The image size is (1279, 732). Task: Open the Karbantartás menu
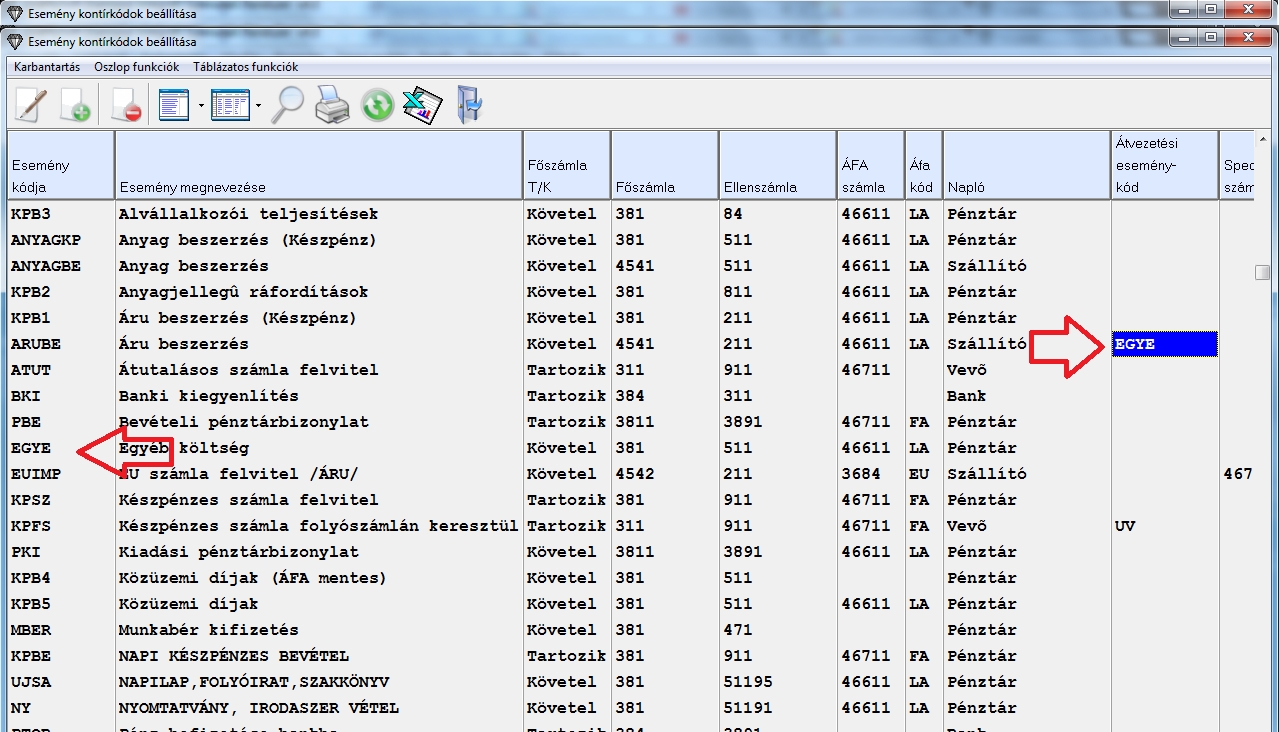click(47, 67)
